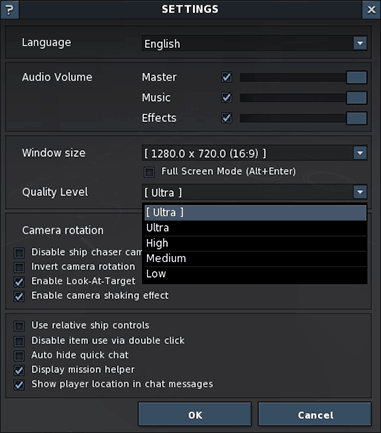Enable Full Screen Mode checkbox
The image size is (381, 433).
tap(149, 172)
